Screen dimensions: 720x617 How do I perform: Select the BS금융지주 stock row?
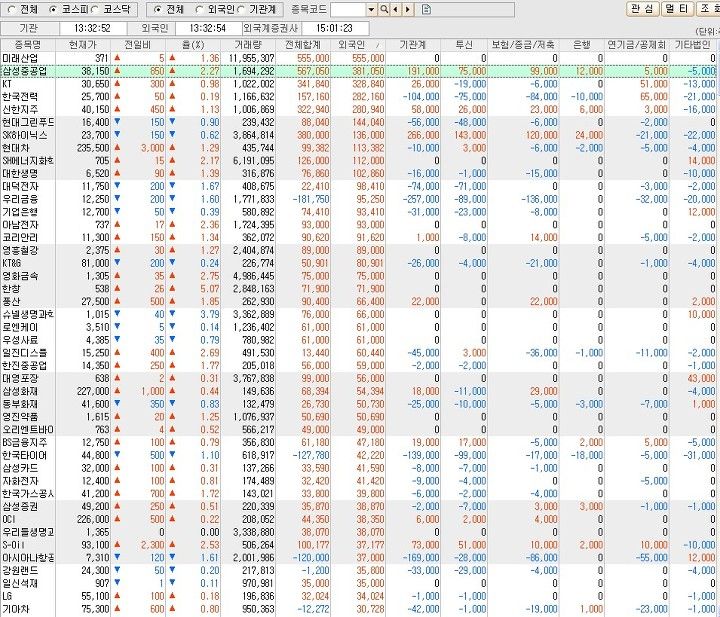click(358, 443)
